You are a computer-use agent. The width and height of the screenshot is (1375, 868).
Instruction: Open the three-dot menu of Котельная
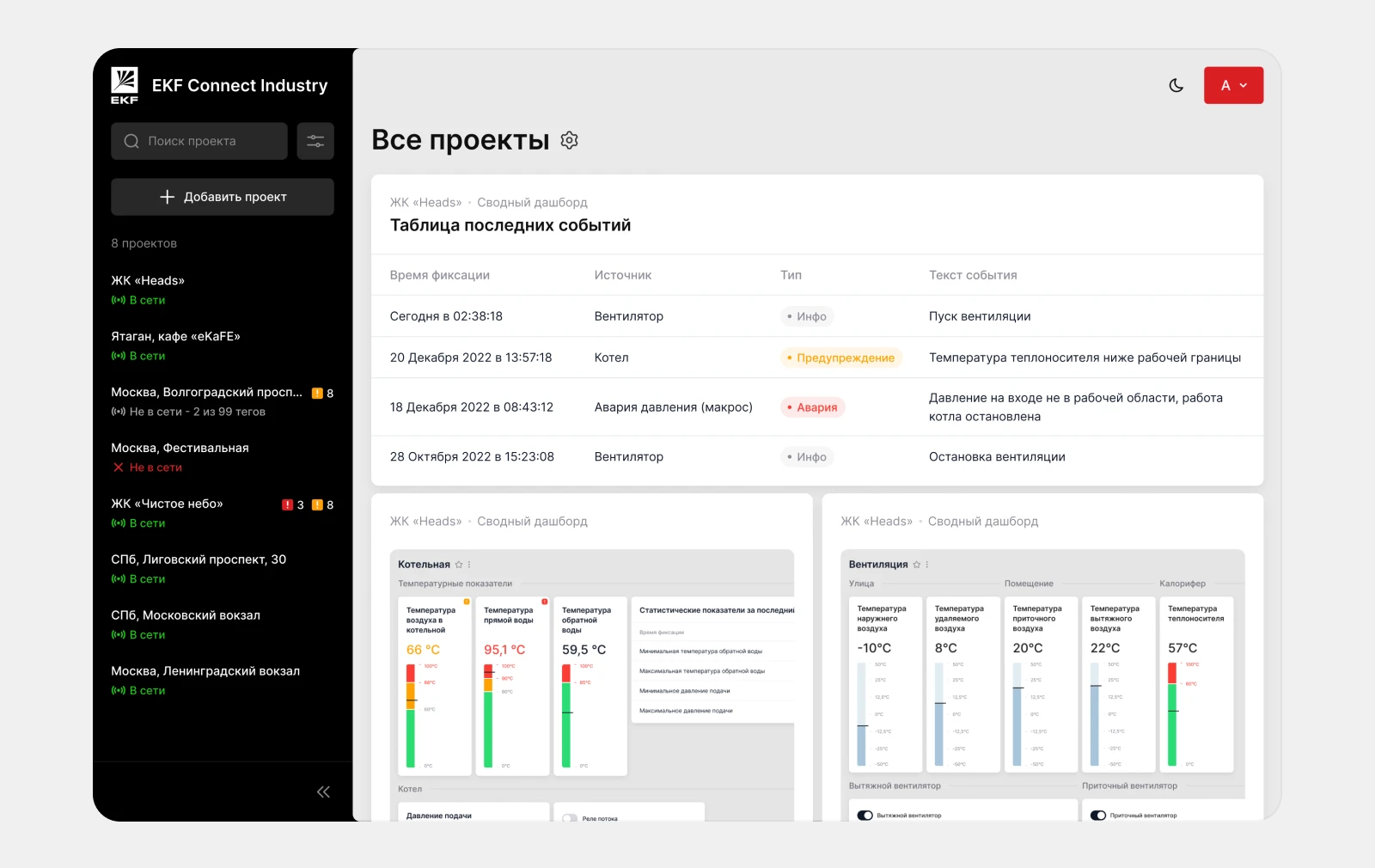(x=469, y=565)
